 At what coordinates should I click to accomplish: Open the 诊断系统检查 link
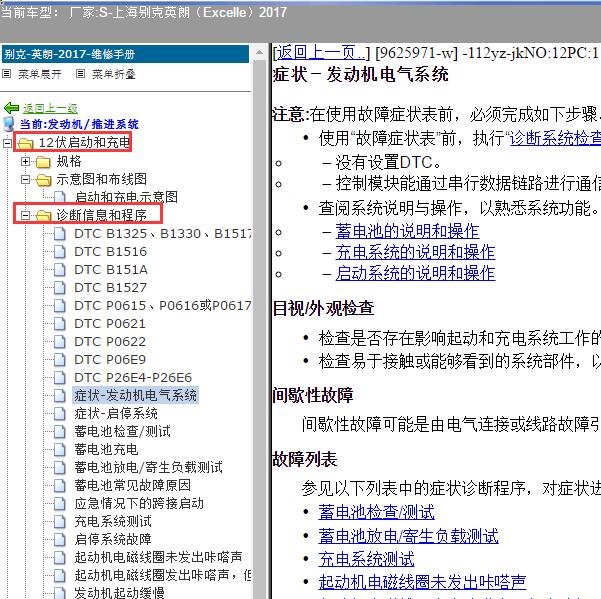click(555, 138)
